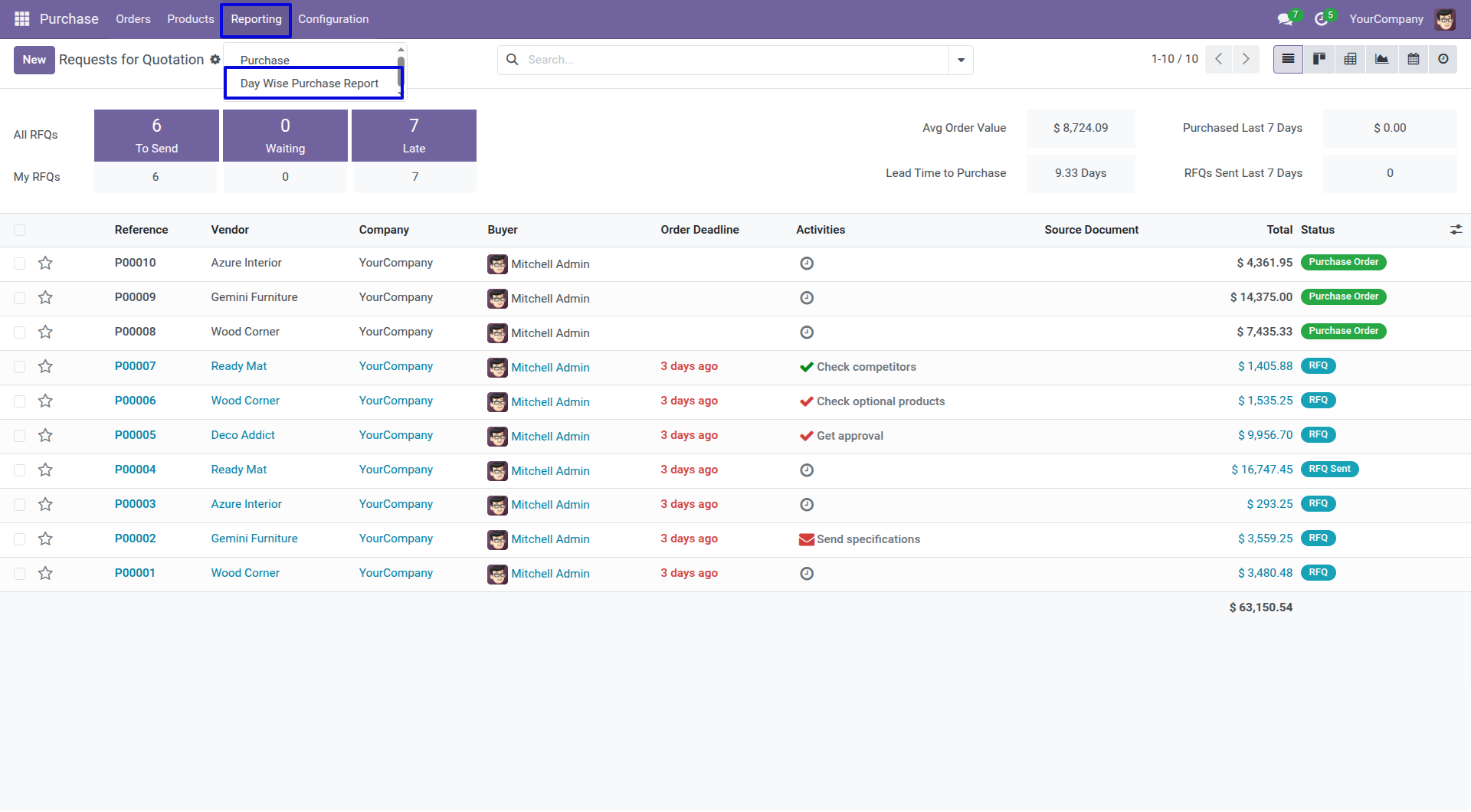Screen dimensions: 1471x812
Task: Switch to activity view
Action: click(1443, 59)
